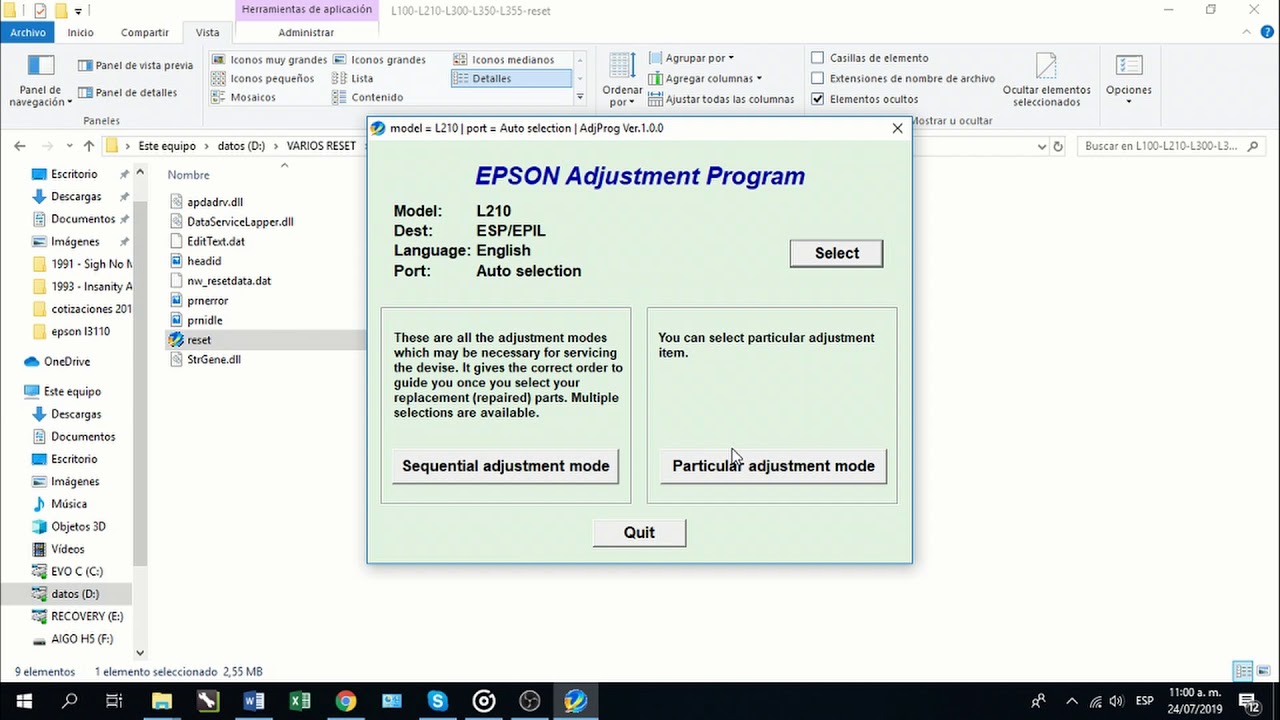Expand the address bar history dropdown
The width and height of the screenshot is (1280, 720).
[x=1041, y=146]
